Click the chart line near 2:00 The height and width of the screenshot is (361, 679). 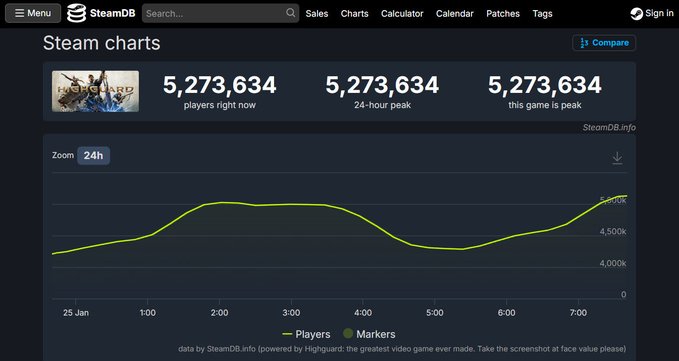coord(220,202)
